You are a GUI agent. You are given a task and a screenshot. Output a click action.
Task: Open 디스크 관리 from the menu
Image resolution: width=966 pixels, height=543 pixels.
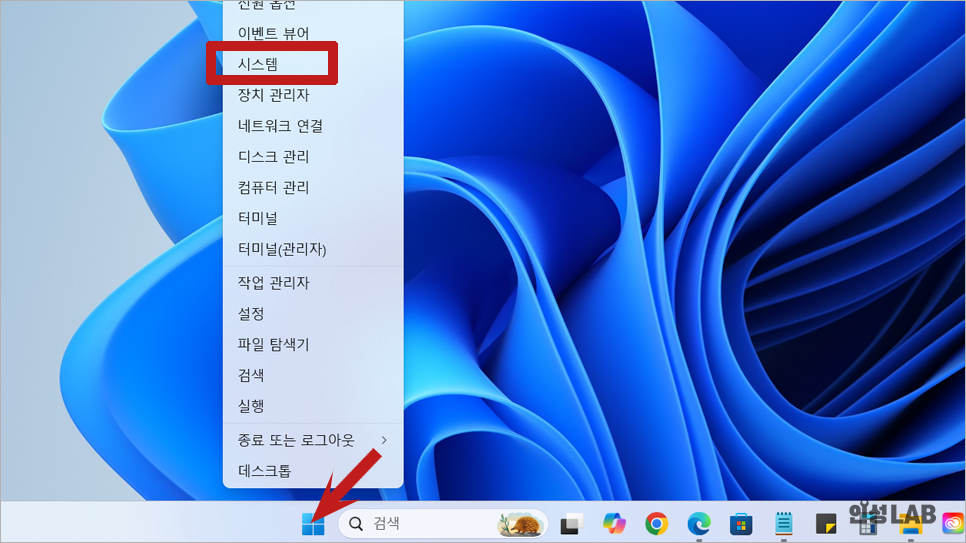[313, 157]
